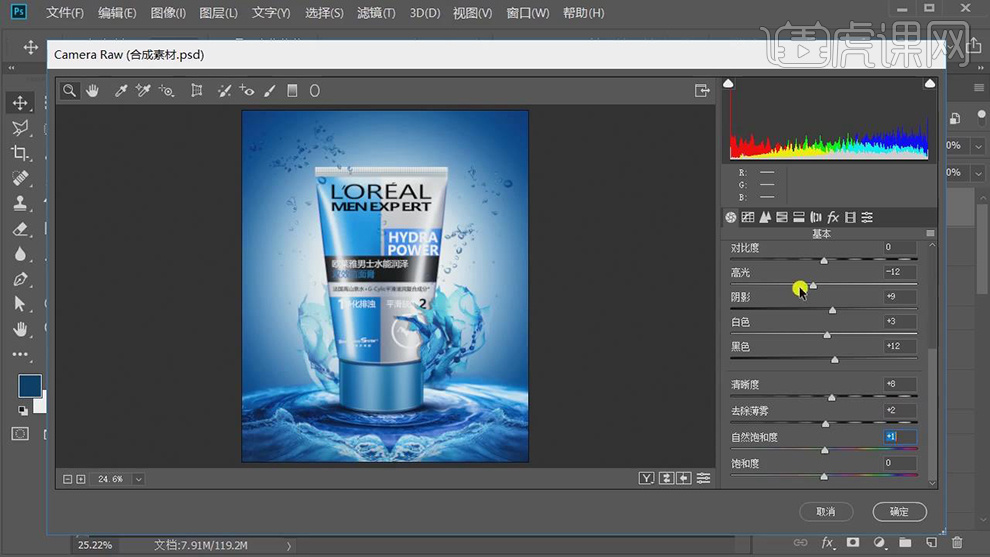Pick the Red Eye Removal tool
This screenshot has height=557, width=990.
247,91
